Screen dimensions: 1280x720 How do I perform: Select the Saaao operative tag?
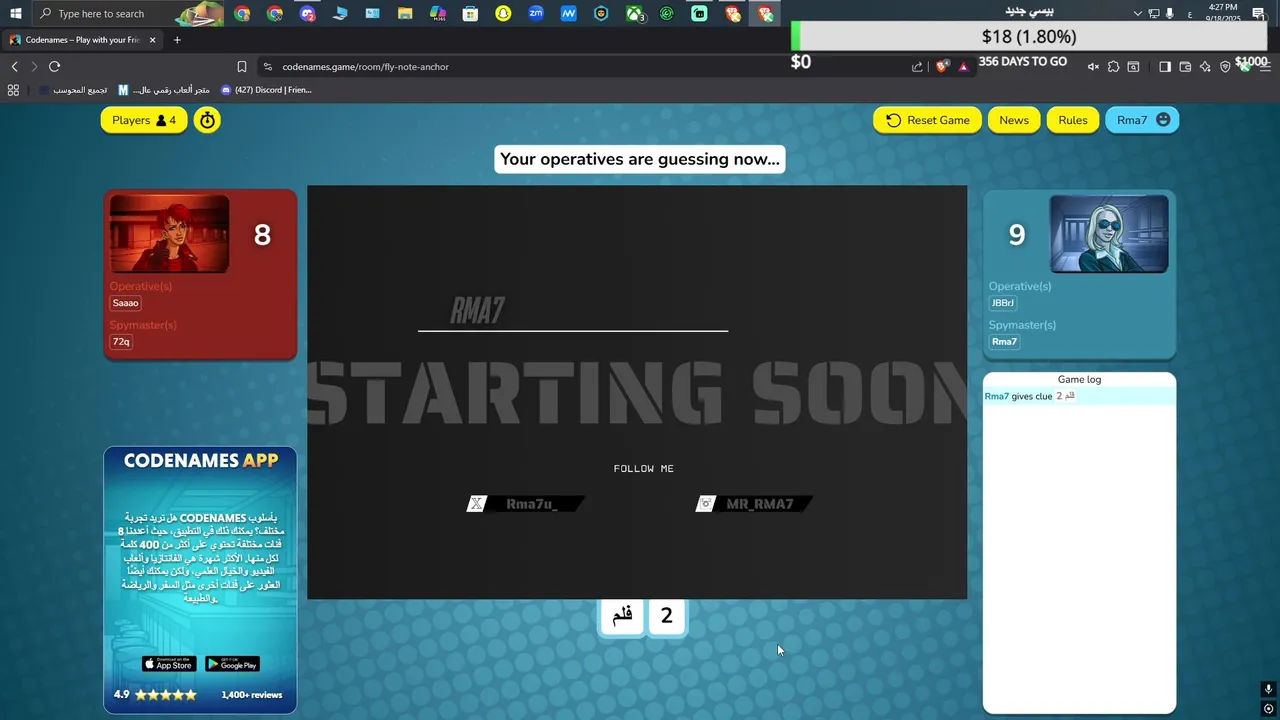coord(126,303)
